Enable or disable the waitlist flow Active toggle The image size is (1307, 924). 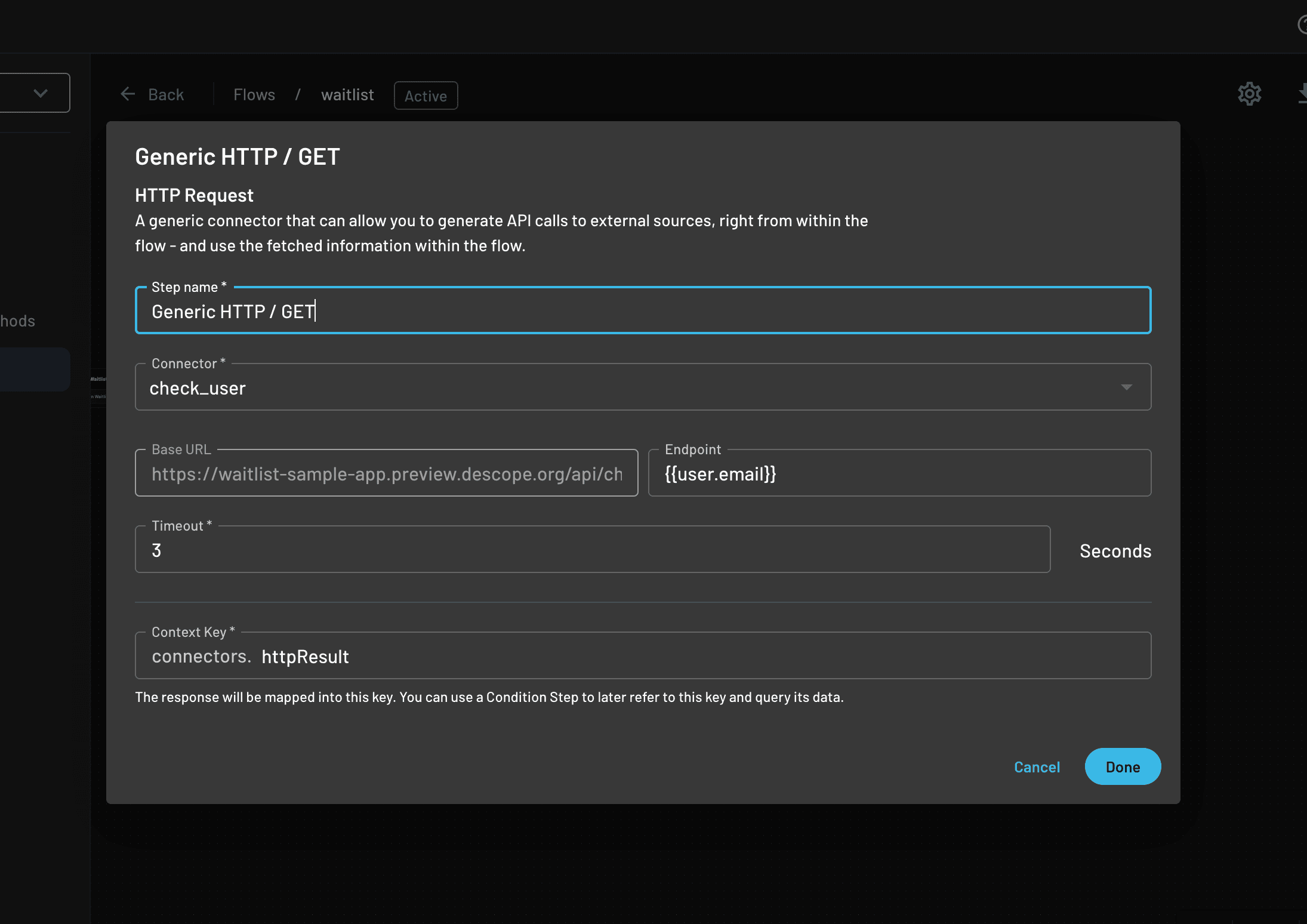(x=425, y=94)
